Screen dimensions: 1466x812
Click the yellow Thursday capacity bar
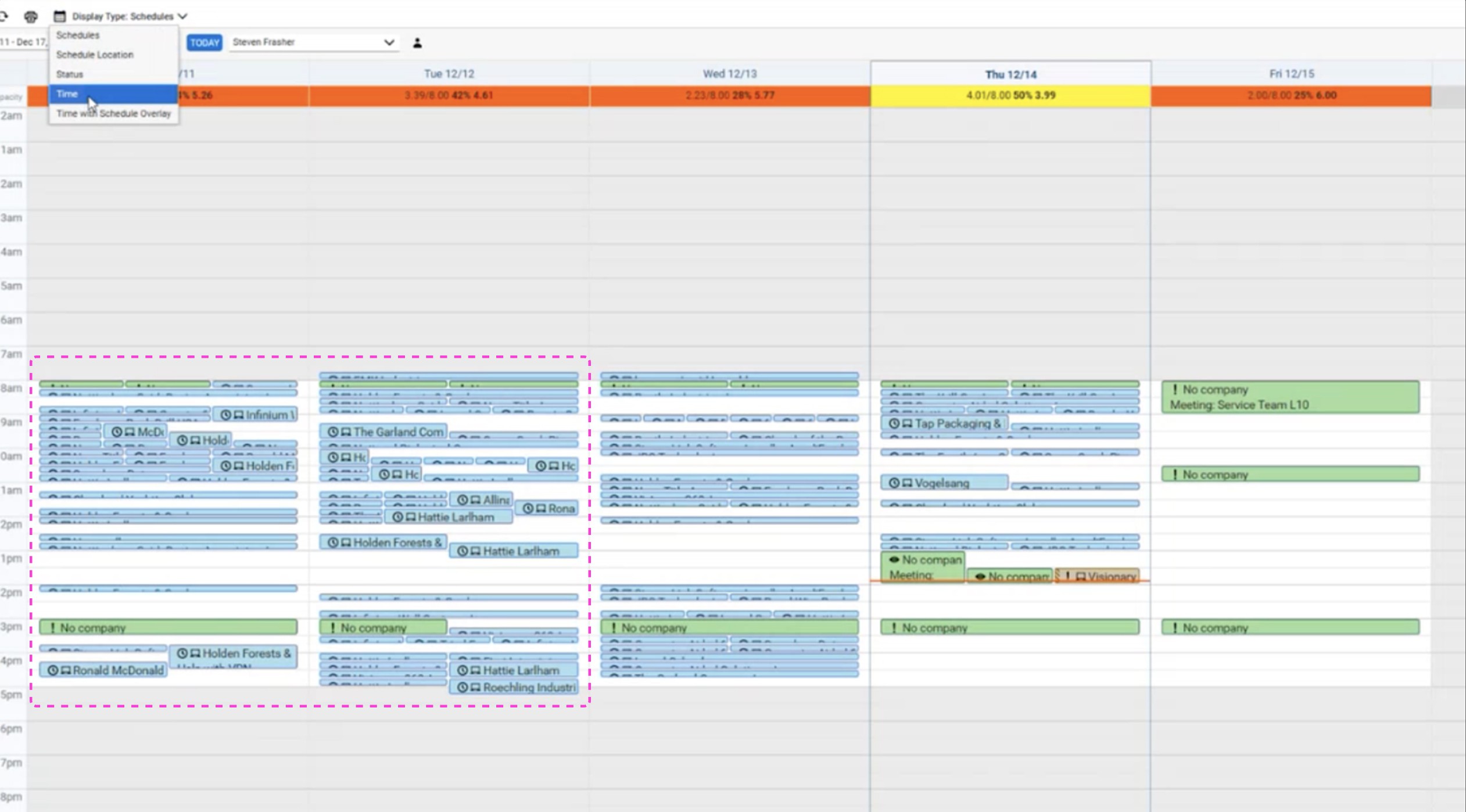coord(1010,95)
